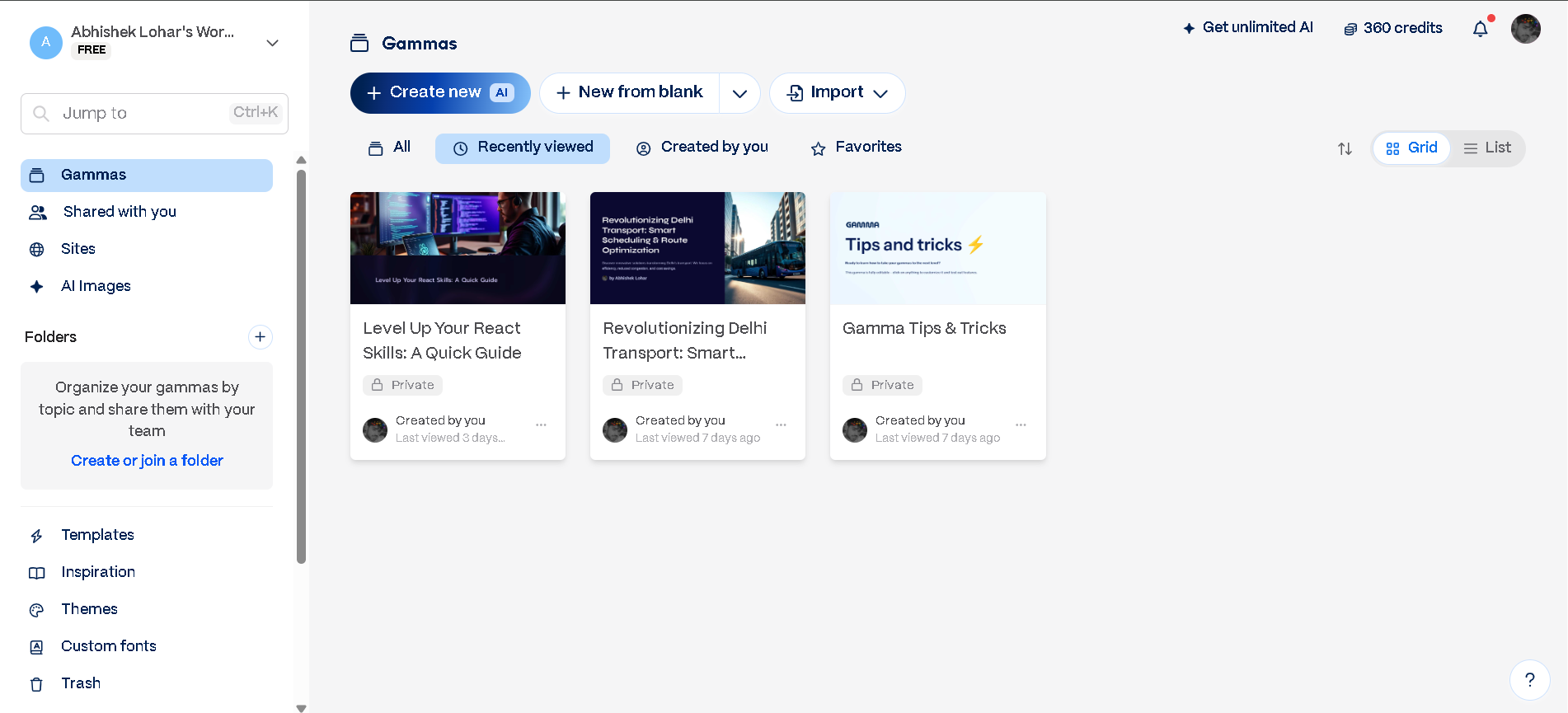The height and width of the screenshot is (713, 1568).
Task: Click the Trash bin icon
Action: [x=36, y=684]
